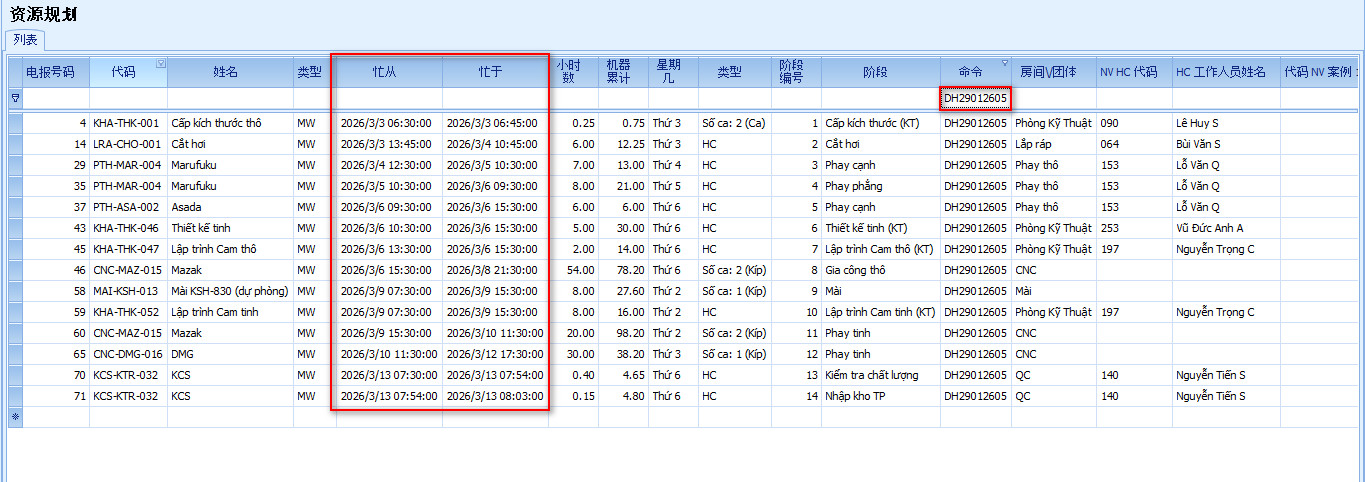Select the LRA-CHO-001 code cell
Viewport: 1365px width, 482px height.
127,144
